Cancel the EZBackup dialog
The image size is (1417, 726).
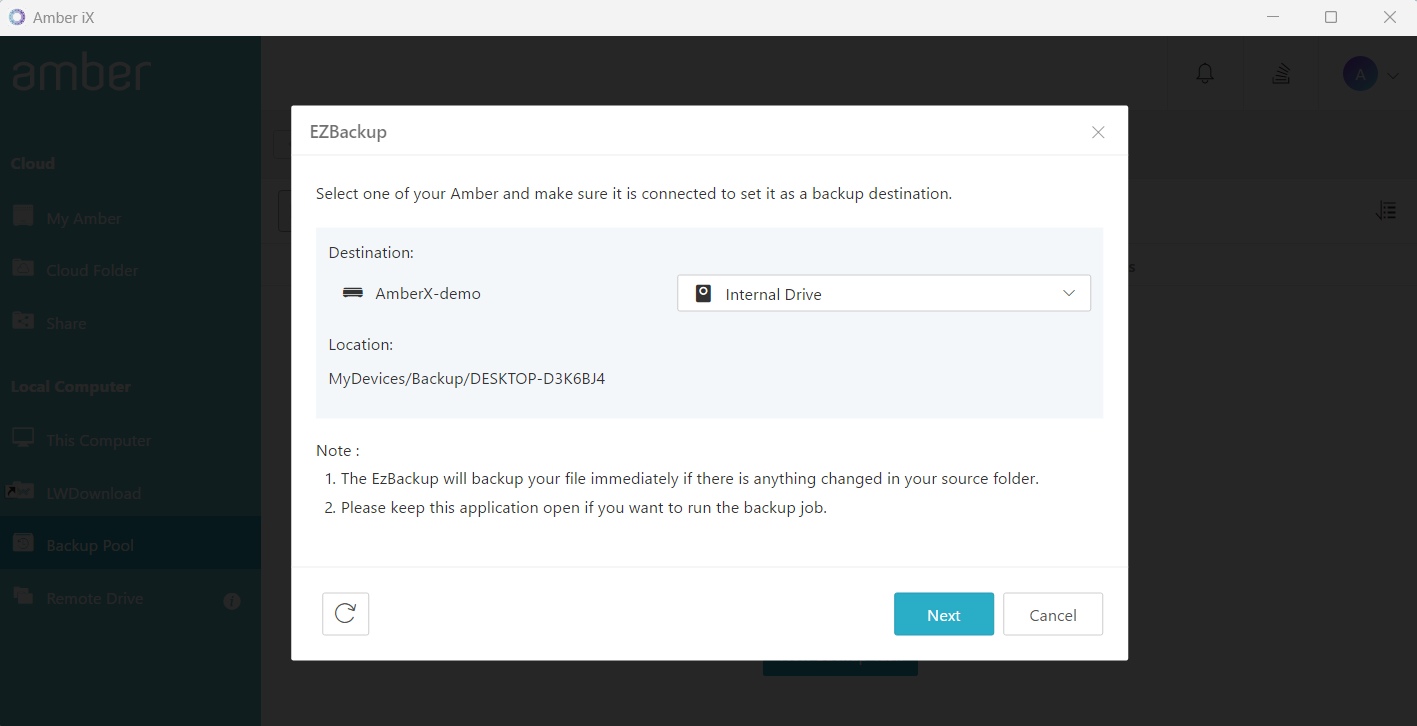click(1053, 614)
